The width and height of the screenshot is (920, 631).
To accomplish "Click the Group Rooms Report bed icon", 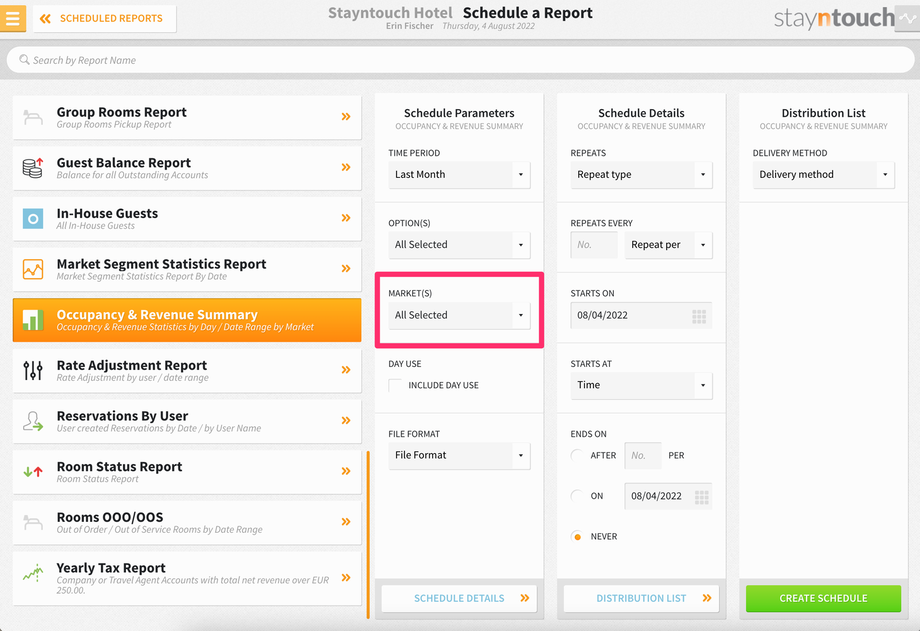I will pyautogui.click(x=33, y=117).
